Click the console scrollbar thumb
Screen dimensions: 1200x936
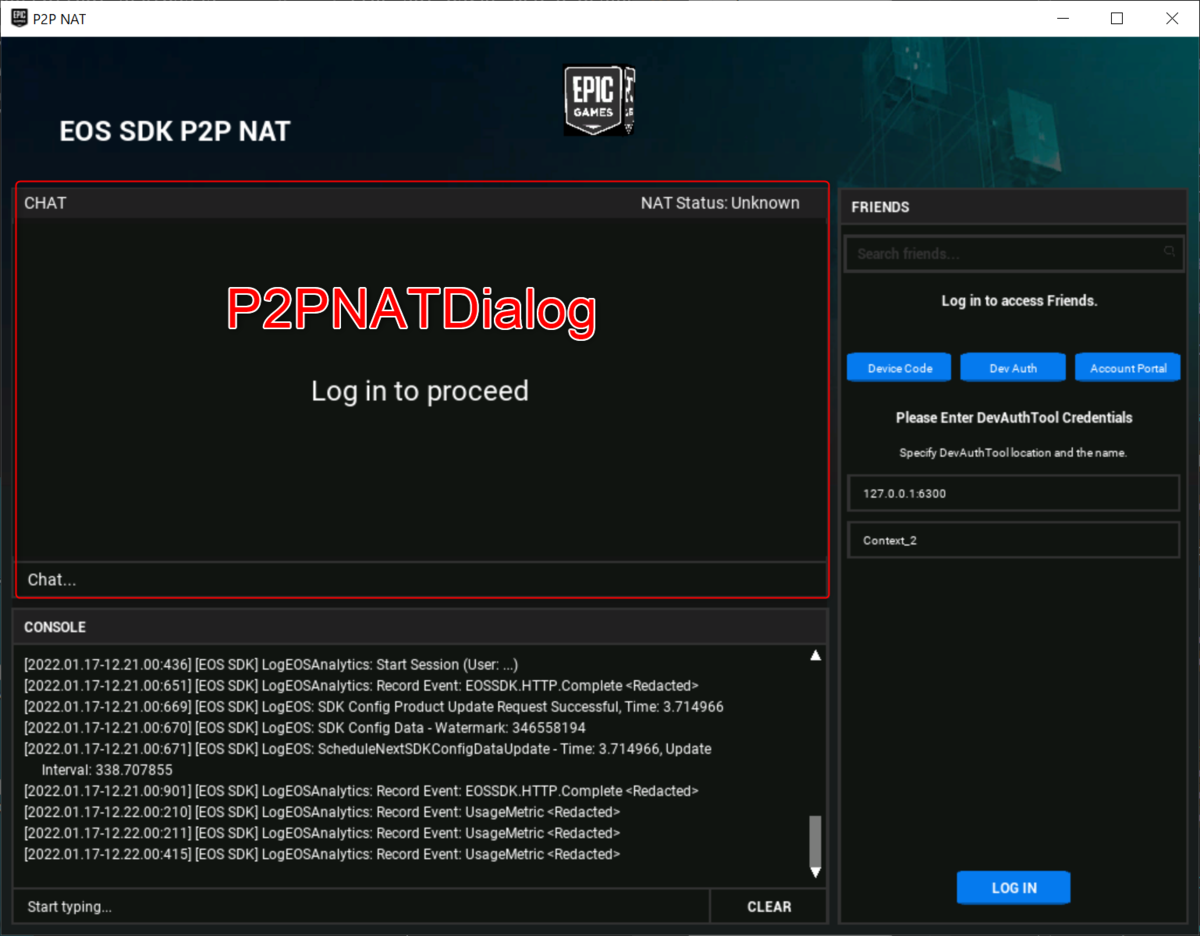coord(815,840)
